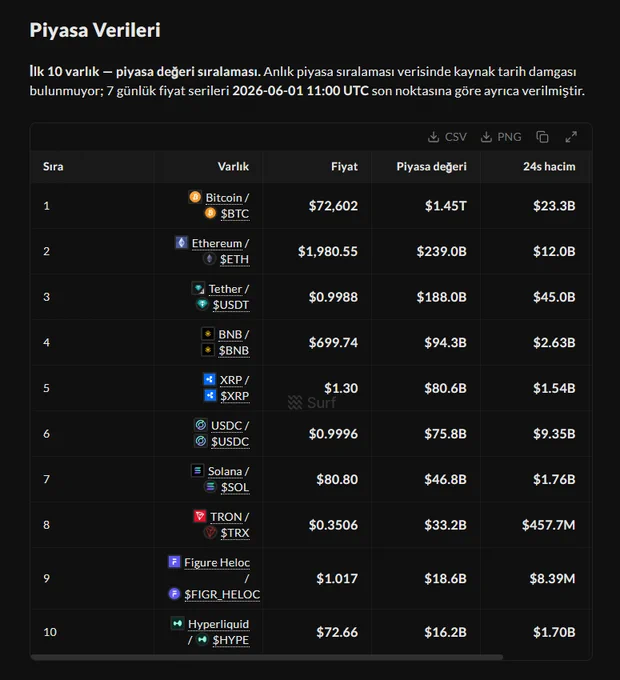Open the $USDC ticker link
Image resolution: width=620 pixels, height=680 pixels.
(230, 441)
